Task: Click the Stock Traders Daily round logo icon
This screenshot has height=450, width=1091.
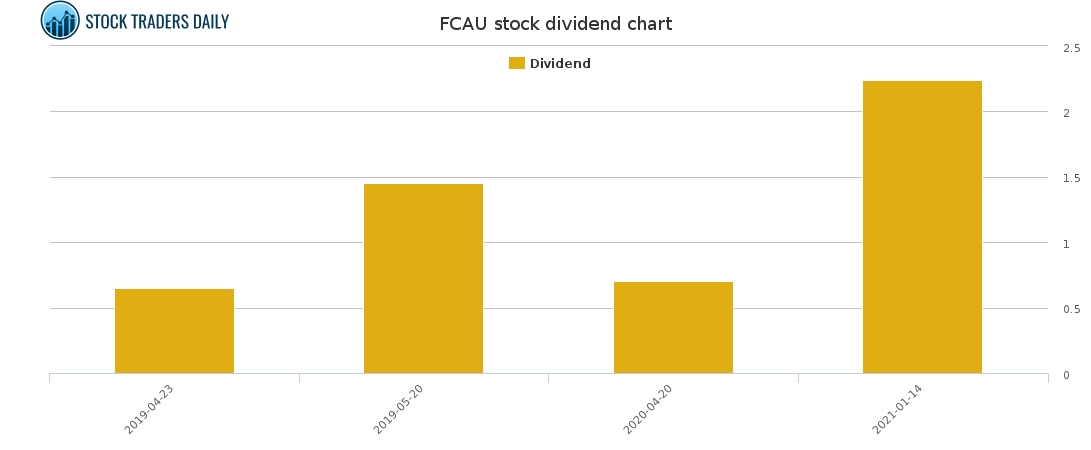Action: [x=60, y=20]
